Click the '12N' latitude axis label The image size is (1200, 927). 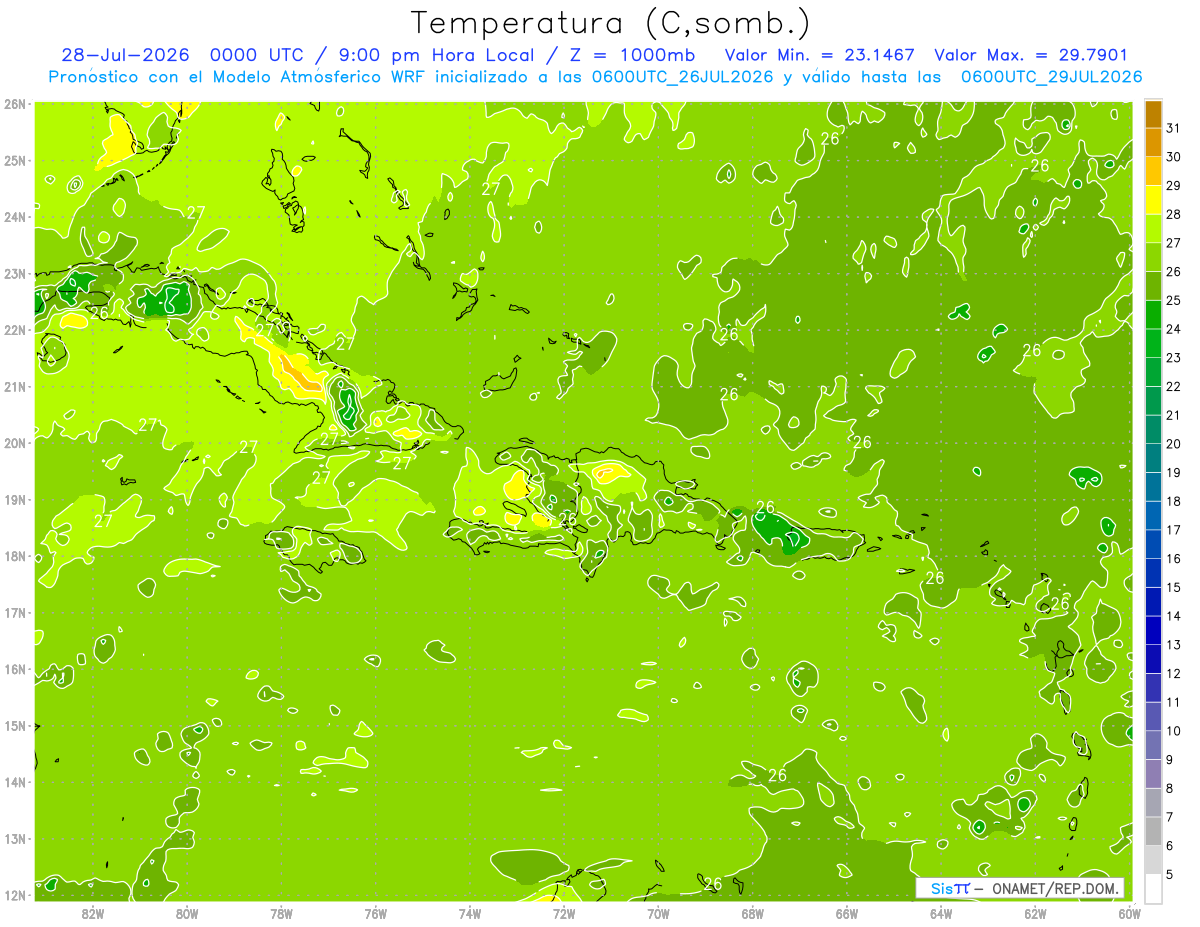(x=15, y=895)
